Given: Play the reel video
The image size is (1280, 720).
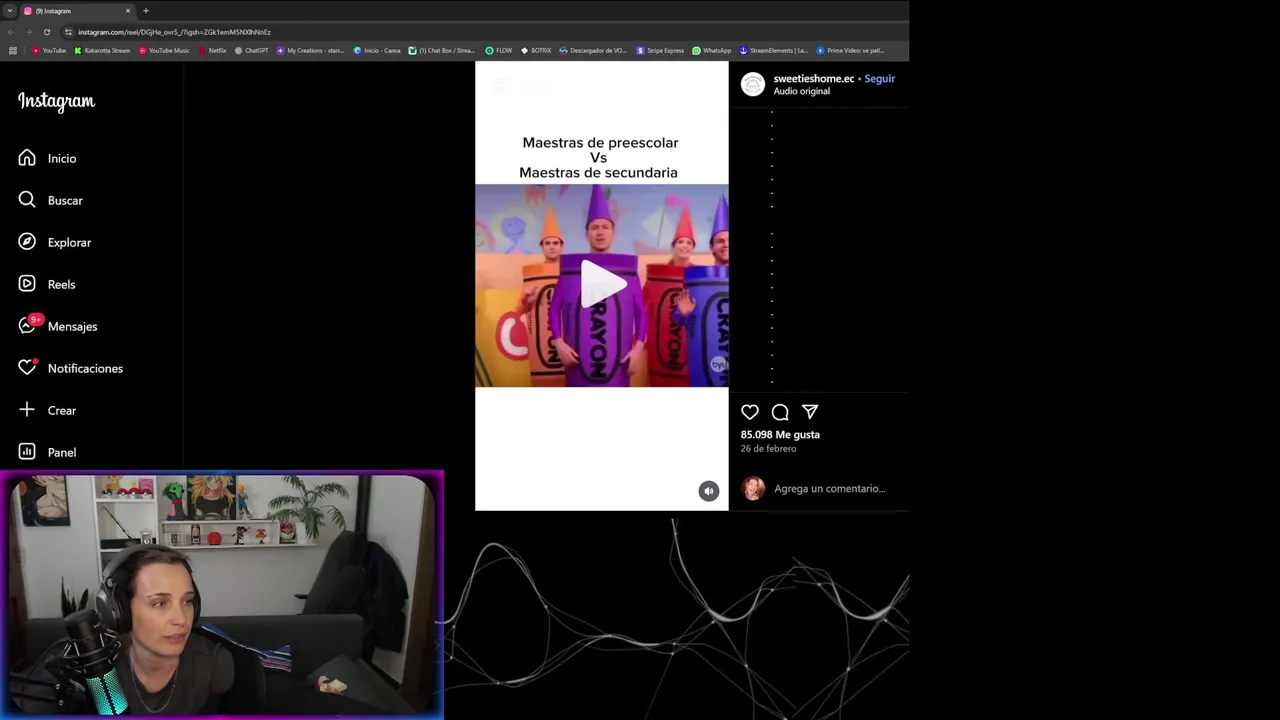Looking at the screenshot, I should click(602, 284).
